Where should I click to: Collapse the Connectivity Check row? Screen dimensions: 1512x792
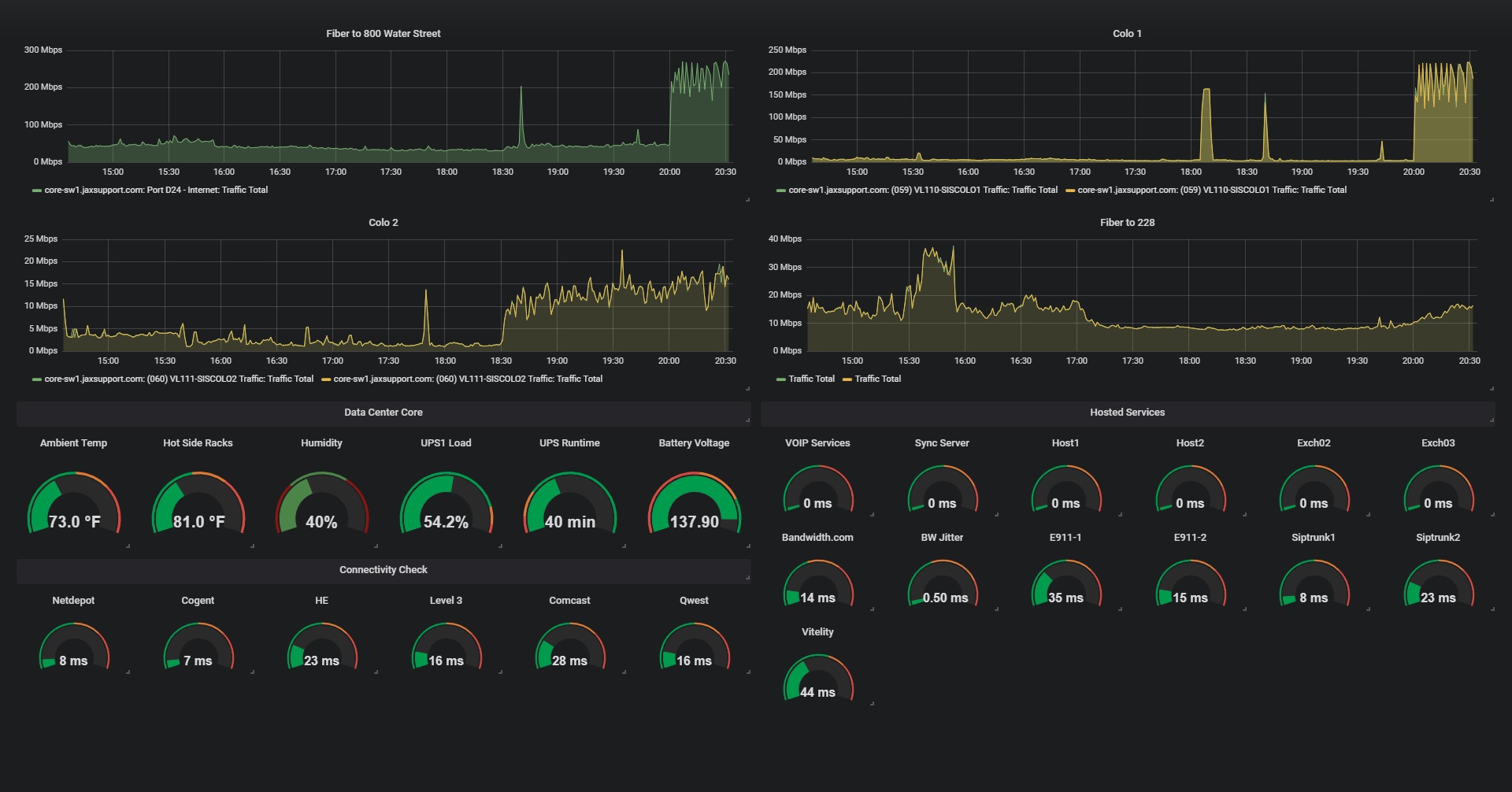(383, 569)
